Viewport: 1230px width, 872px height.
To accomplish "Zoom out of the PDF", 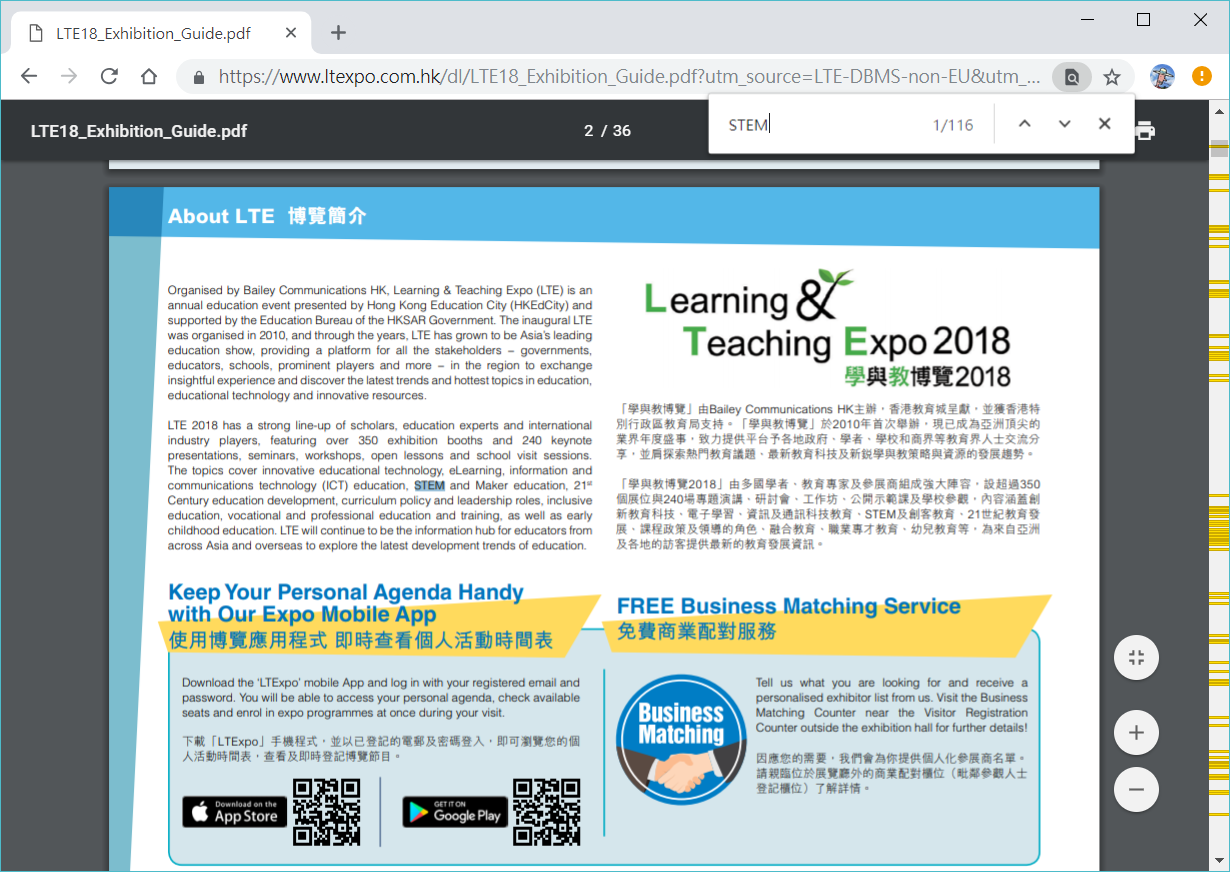I will pos(1136,789).
